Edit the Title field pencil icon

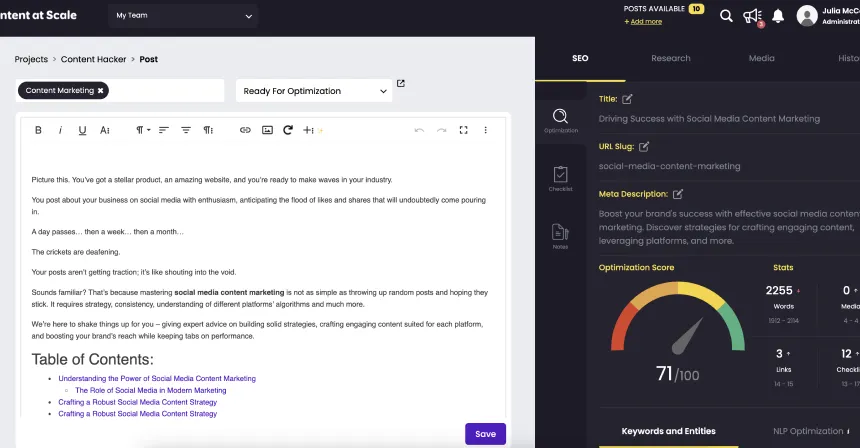(x=627, y=99)
